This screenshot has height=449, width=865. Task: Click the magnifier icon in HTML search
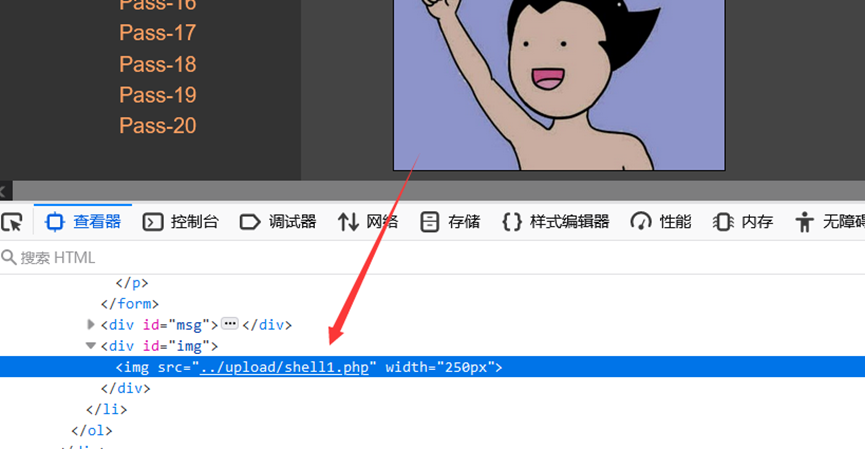coord(8,257)
